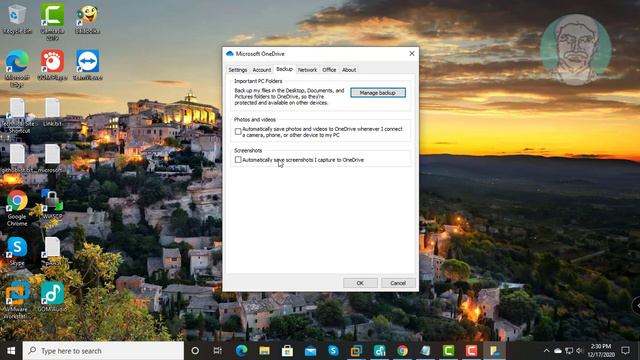This screenshot has width=640, height=360.
Task: Open the Link.txt file on the desktop
Action: point(52,112)
